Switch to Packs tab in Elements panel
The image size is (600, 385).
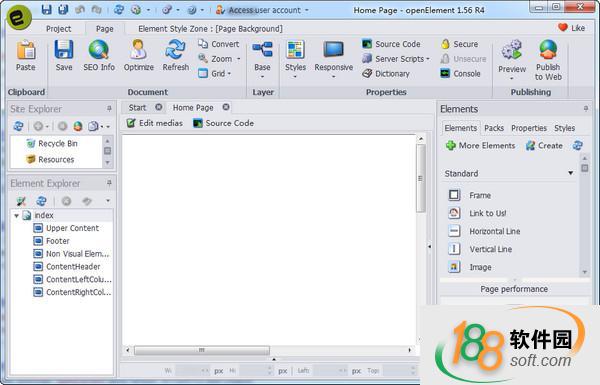[x=494, y=128]
